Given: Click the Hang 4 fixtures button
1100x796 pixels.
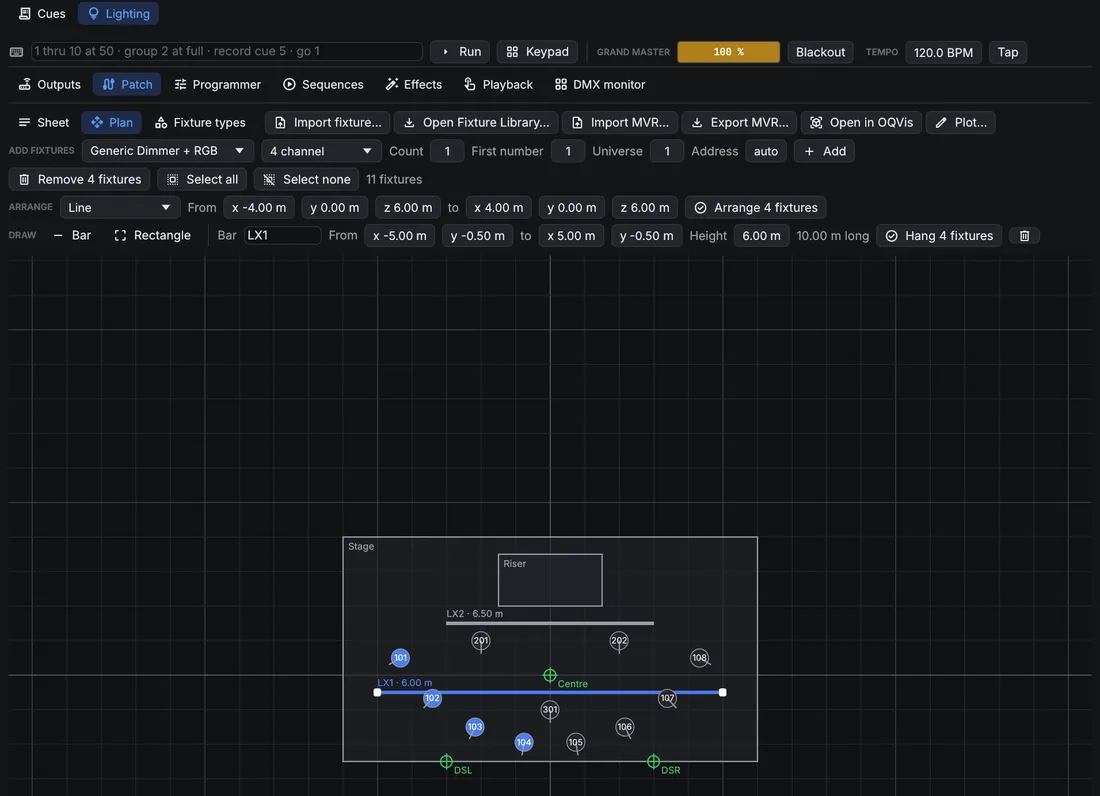Looking at the screenshot, I should point(939,236).
